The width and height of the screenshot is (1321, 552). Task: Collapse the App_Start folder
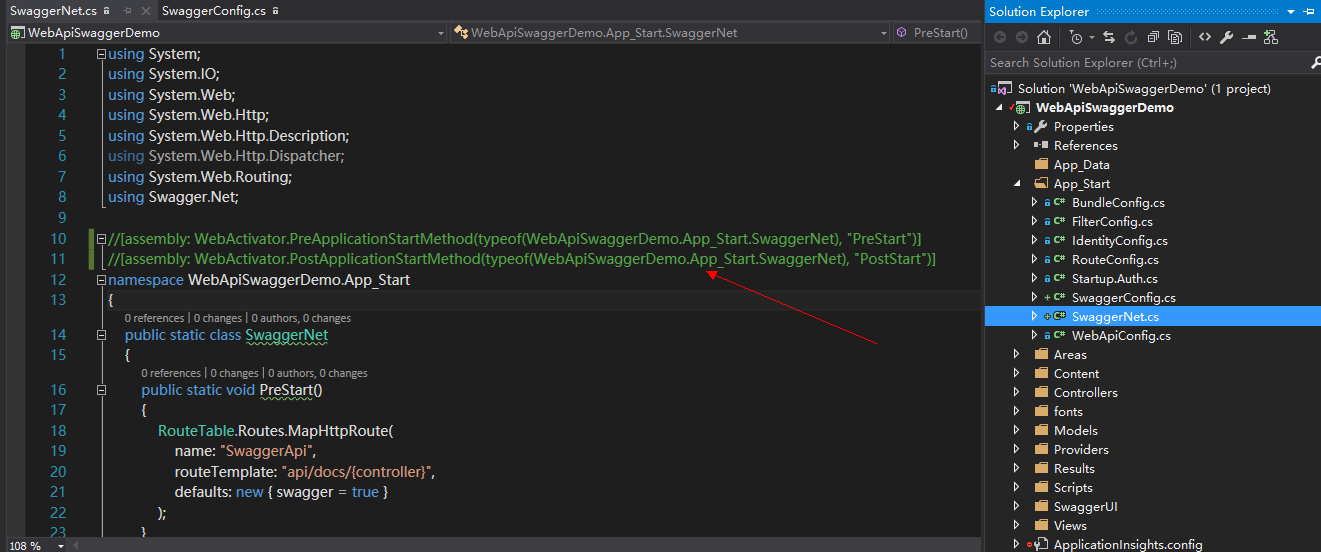click(x=1017, y=184)
